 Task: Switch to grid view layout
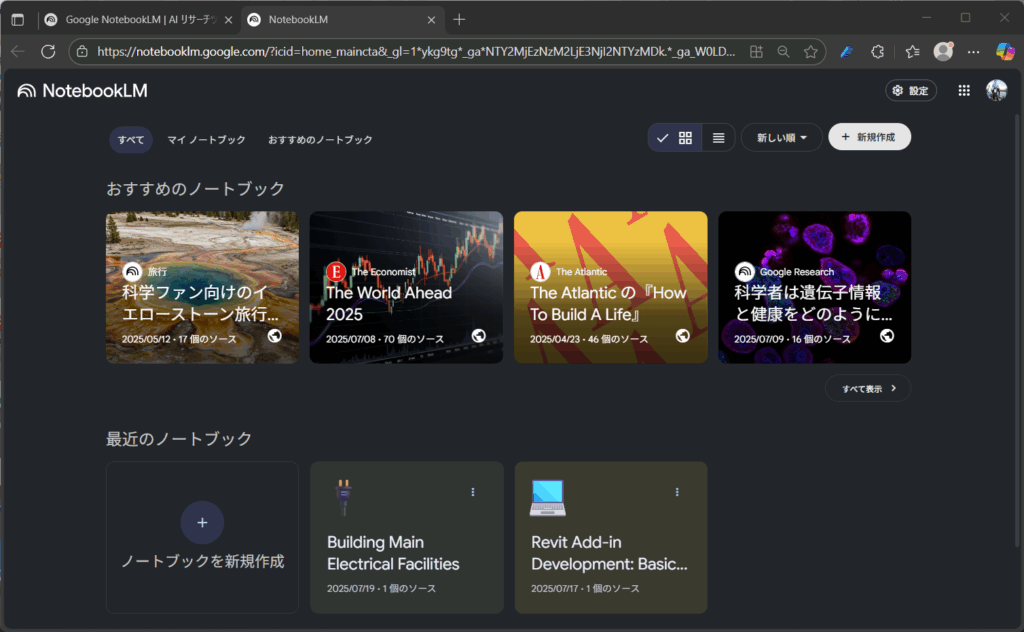click(x=685, y=138)
